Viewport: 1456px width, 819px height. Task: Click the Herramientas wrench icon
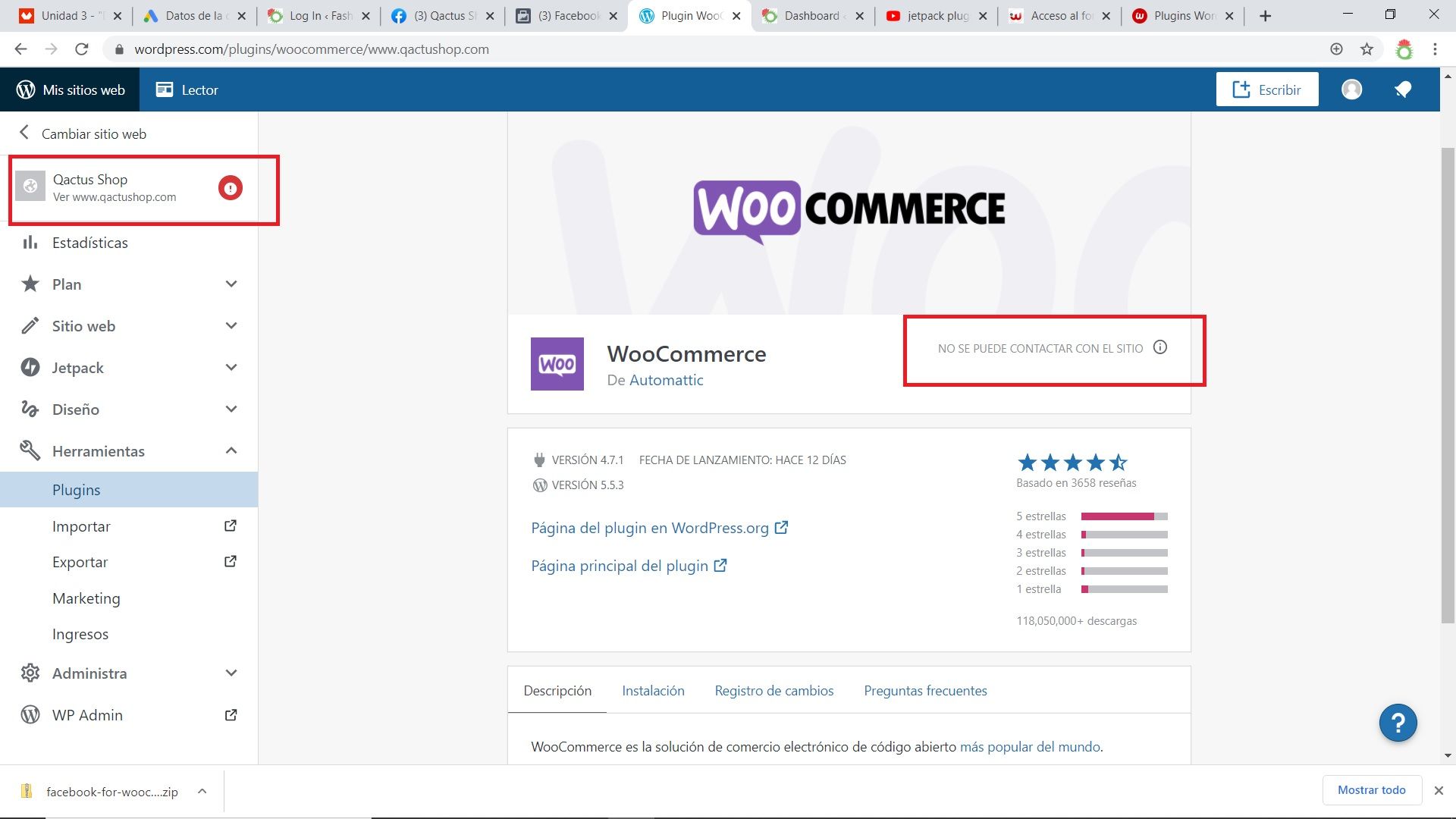30,450
